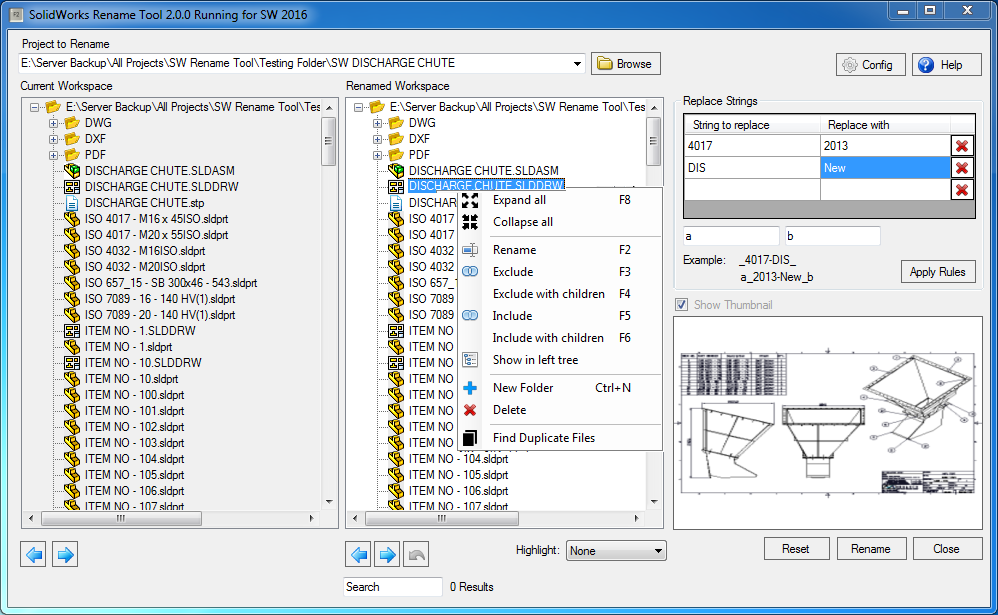
Task: Expand the DWG folder in Renamed Workspace
Action: [377, 123]
